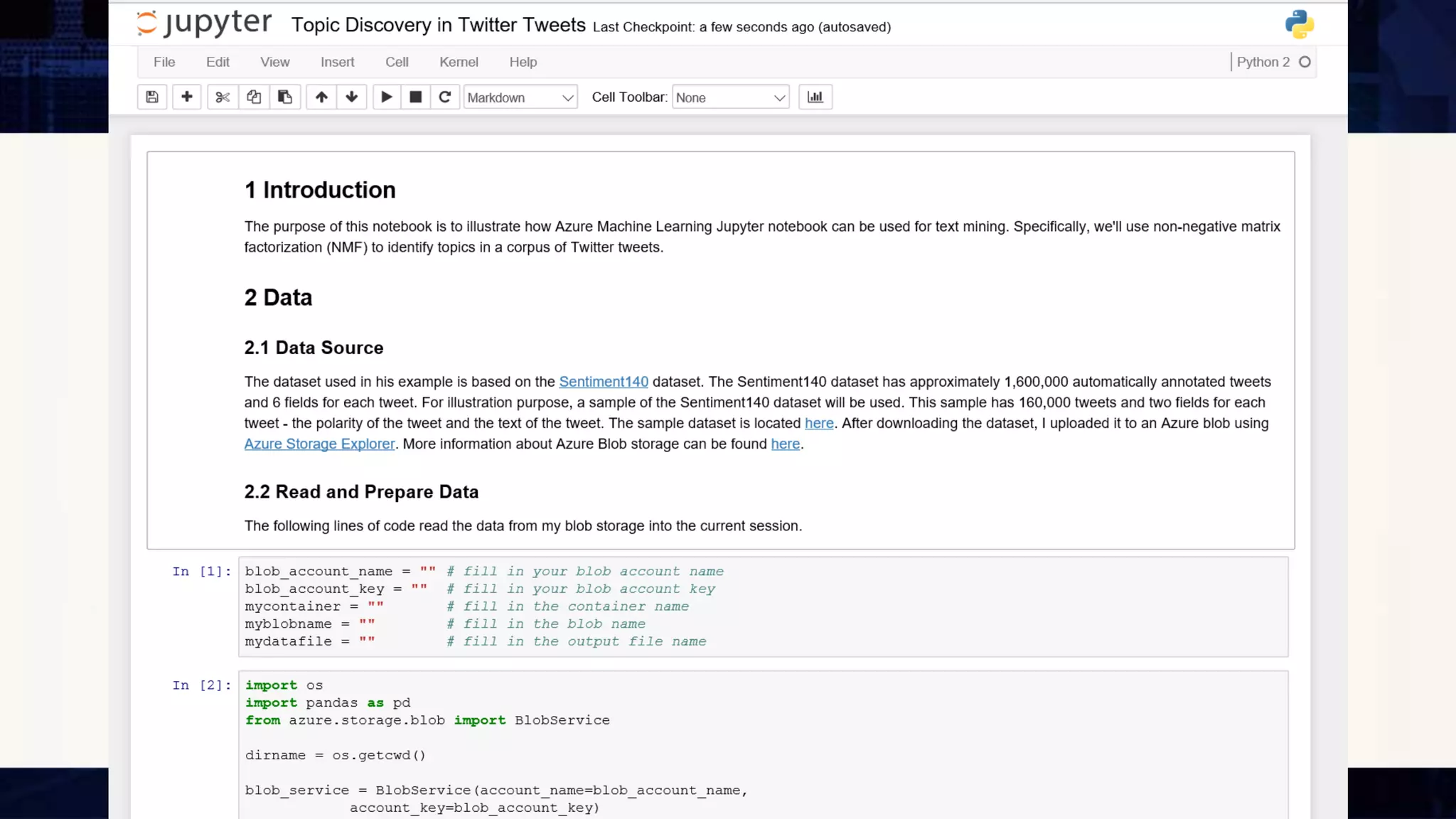
Task: Follow the Sentiment140 link
Action: pyautogui.click(x=604, y=382)
